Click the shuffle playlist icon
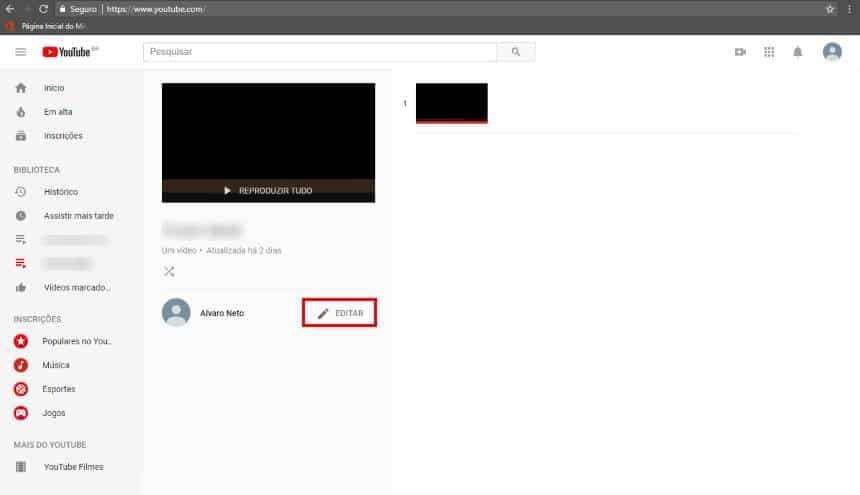 click(x=169, y=271)
